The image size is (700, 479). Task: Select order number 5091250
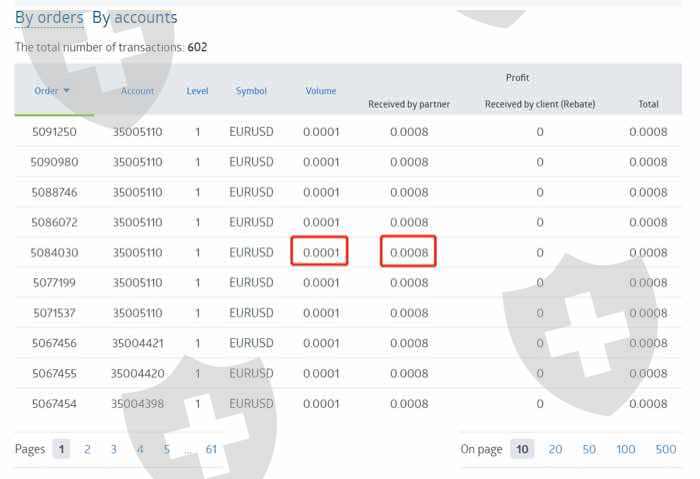[x=54, y=132]
